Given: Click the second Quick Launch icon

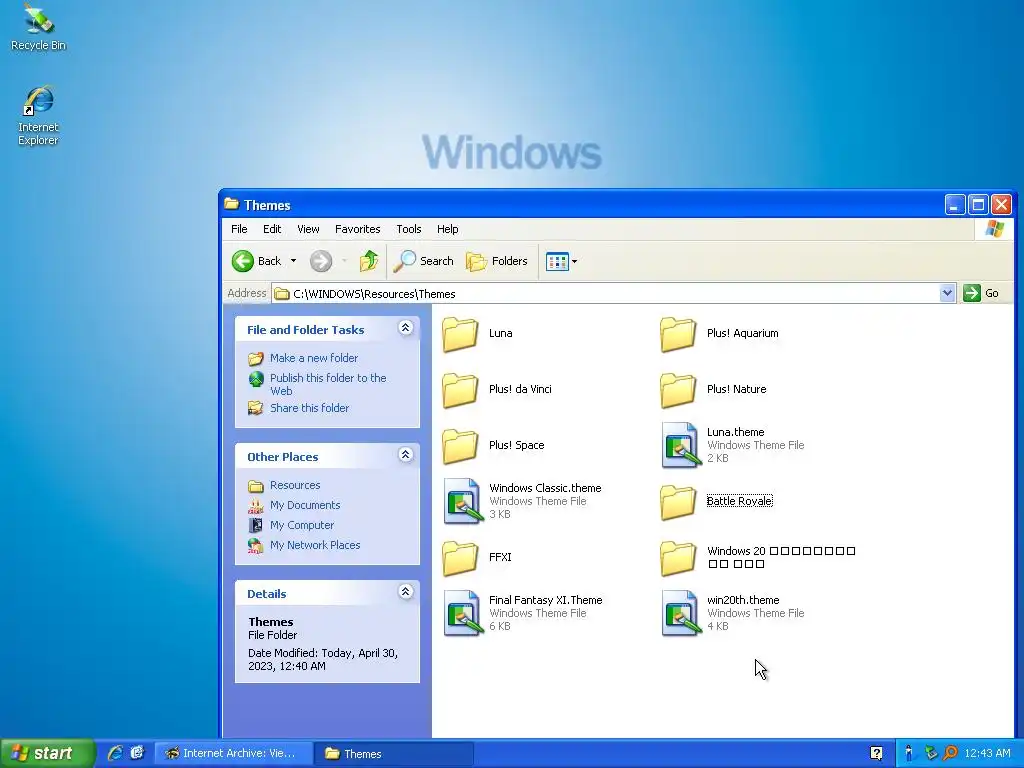Looking at the screenshot, I should point(137,753).
